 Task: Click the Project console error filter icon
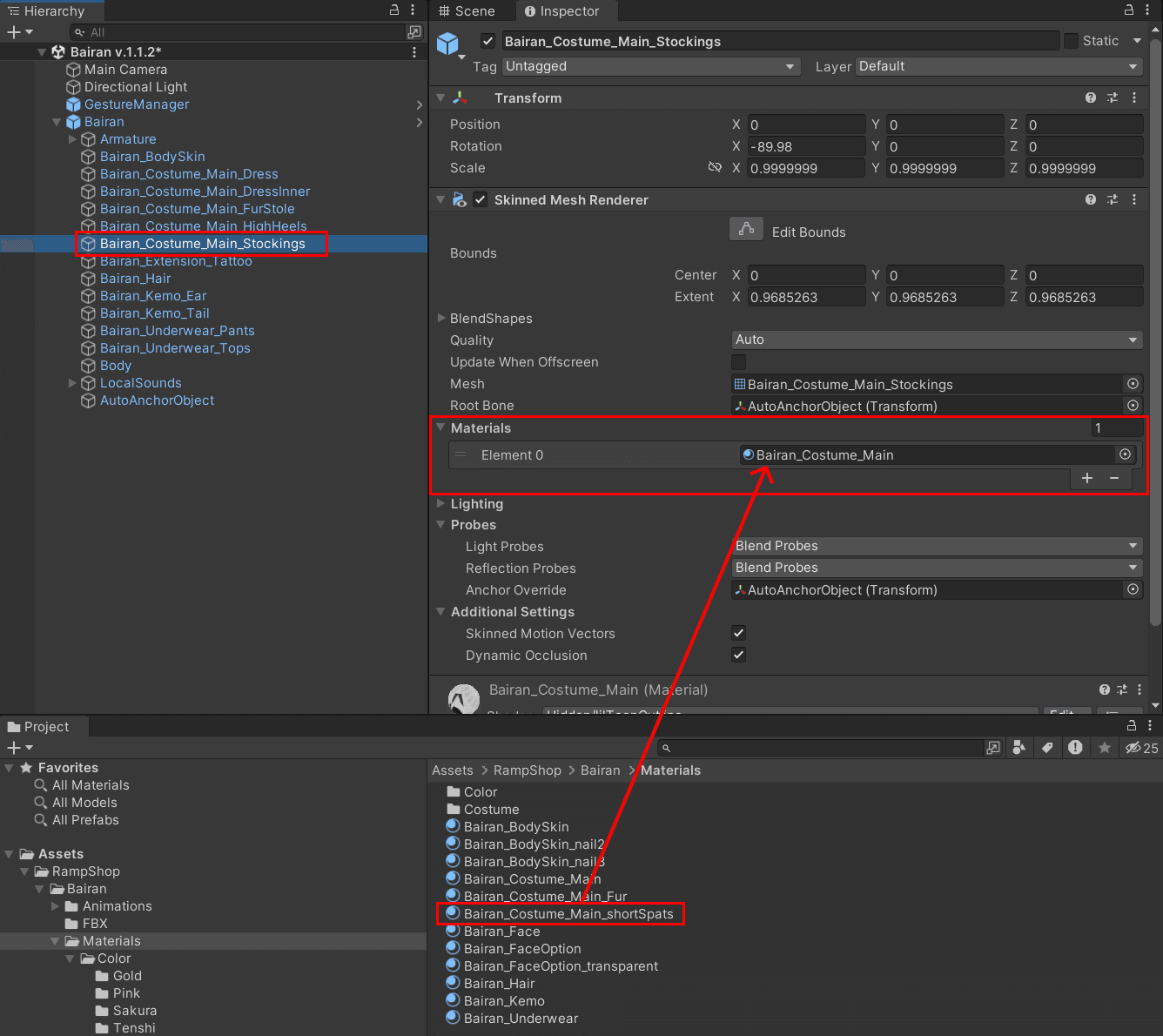(1076, 748)
